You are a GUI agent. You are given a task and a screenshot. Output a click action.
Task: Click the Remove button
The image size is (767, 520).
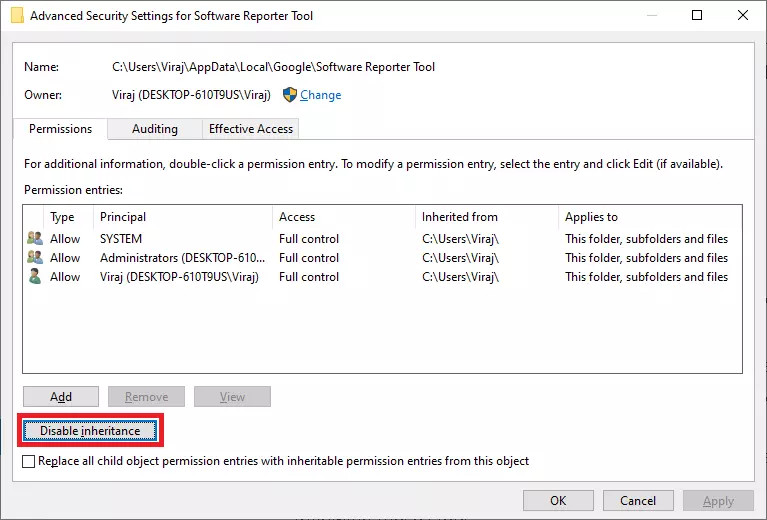[146, 397]
